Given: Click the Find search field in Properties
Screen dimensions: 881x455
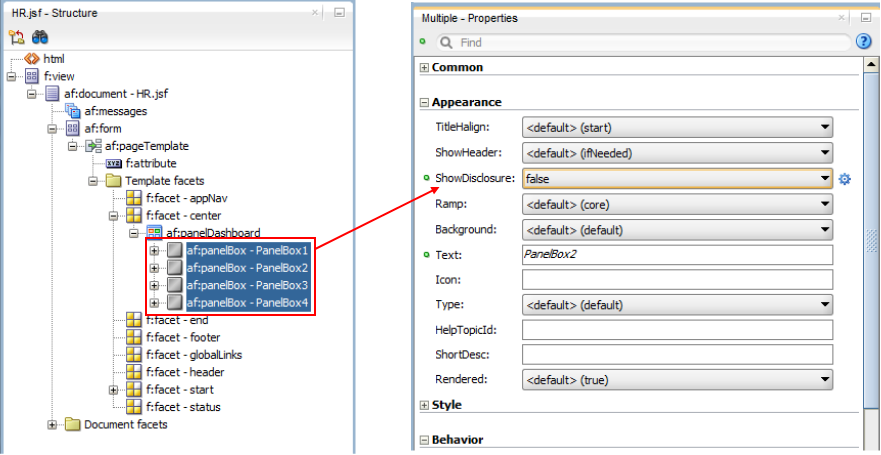Looking at the screenshot, I should point(643,42).
